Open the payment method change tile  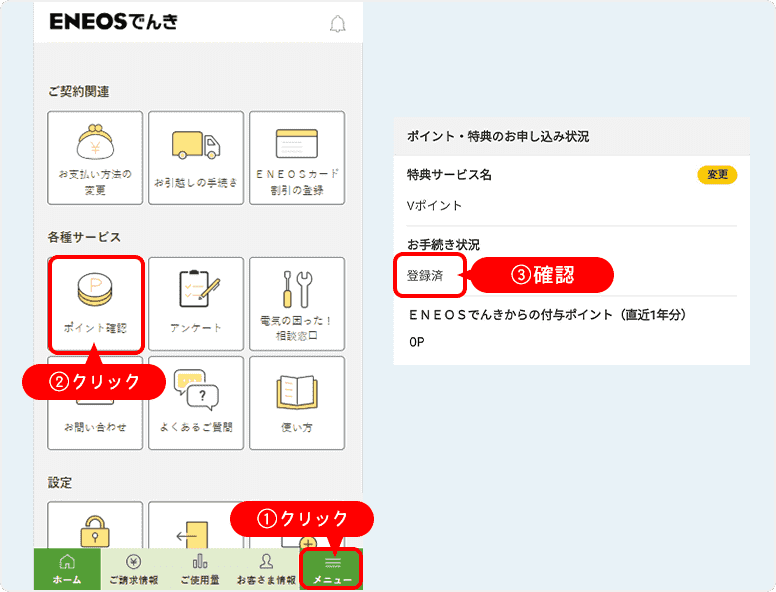[x=95, y=157]
